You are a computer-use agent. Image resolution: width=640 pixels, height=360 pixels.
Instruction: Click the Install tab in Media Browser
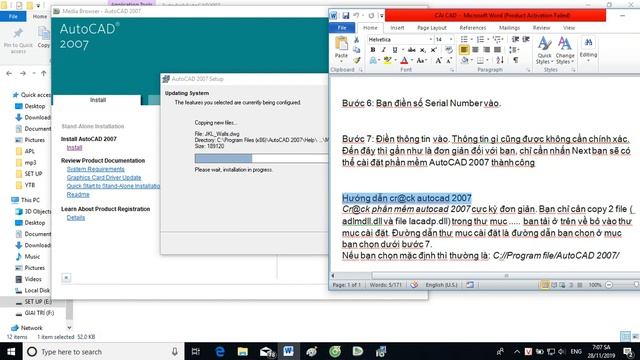point(98,100)
